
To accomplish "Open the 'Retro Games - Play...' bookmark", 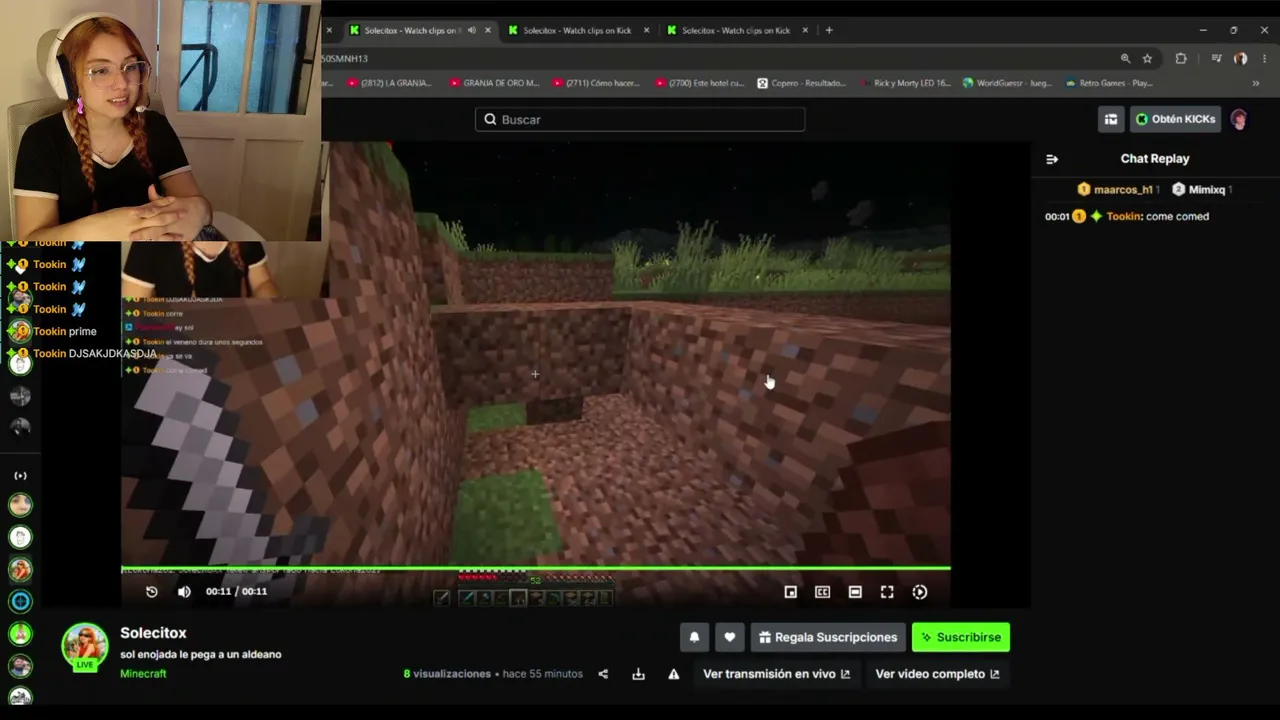I will pyautogui.click(x=1110, y=83).
